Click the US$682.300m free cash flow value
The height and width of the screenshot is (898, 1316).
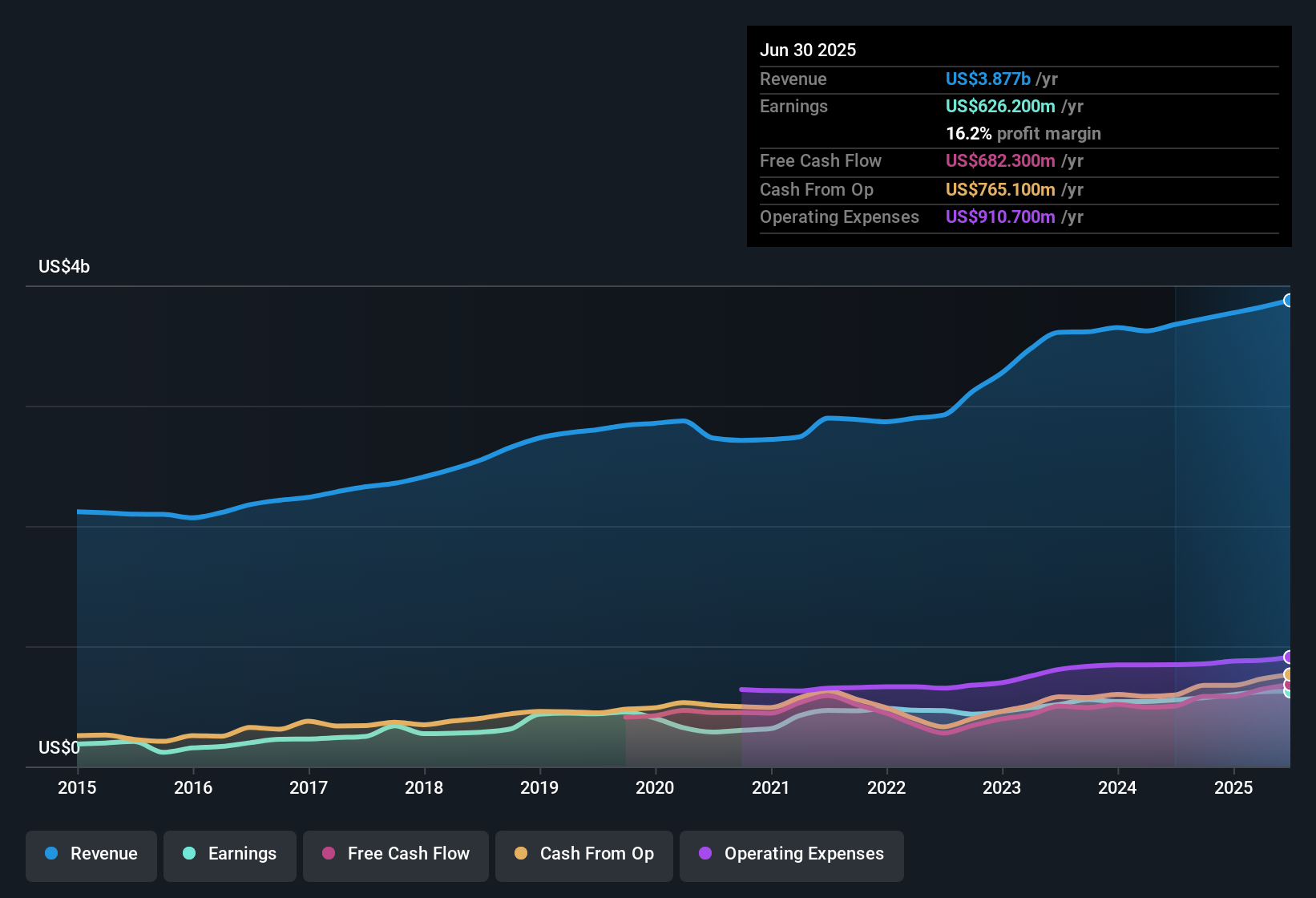[x=1000, y=160]
